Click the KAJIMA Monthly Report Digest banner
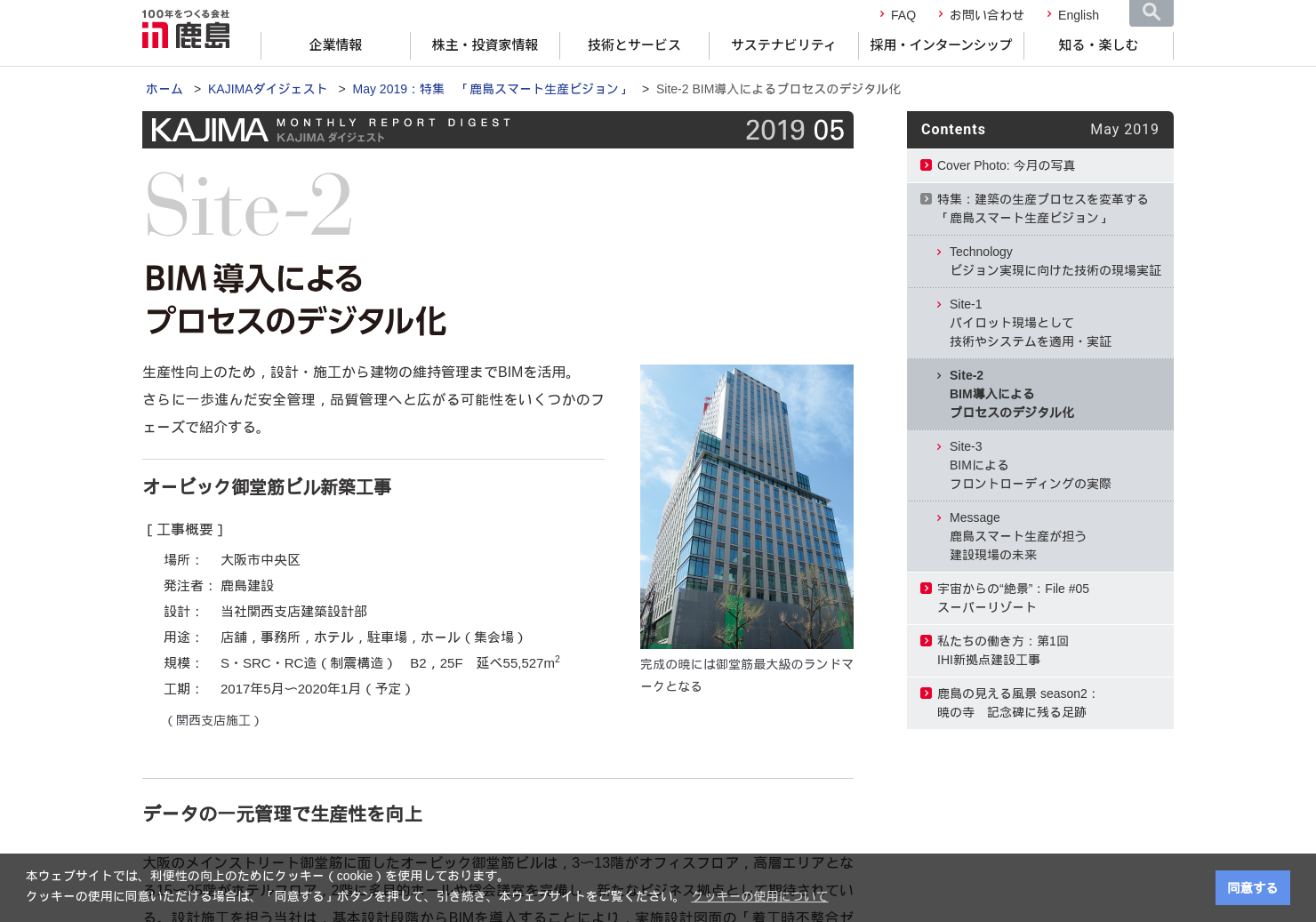The image size is (1316, 922). [x=497, y=130]
